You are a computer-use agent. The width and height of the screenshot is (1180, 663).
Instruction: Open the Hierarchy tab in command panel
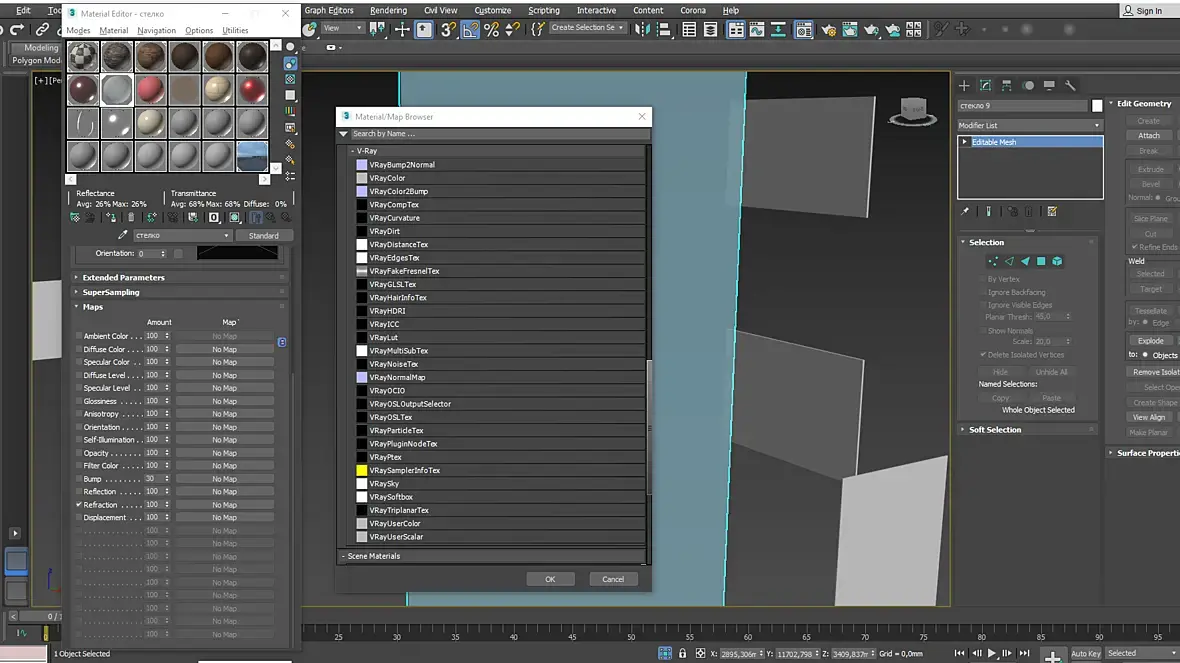click(1006, 86)
